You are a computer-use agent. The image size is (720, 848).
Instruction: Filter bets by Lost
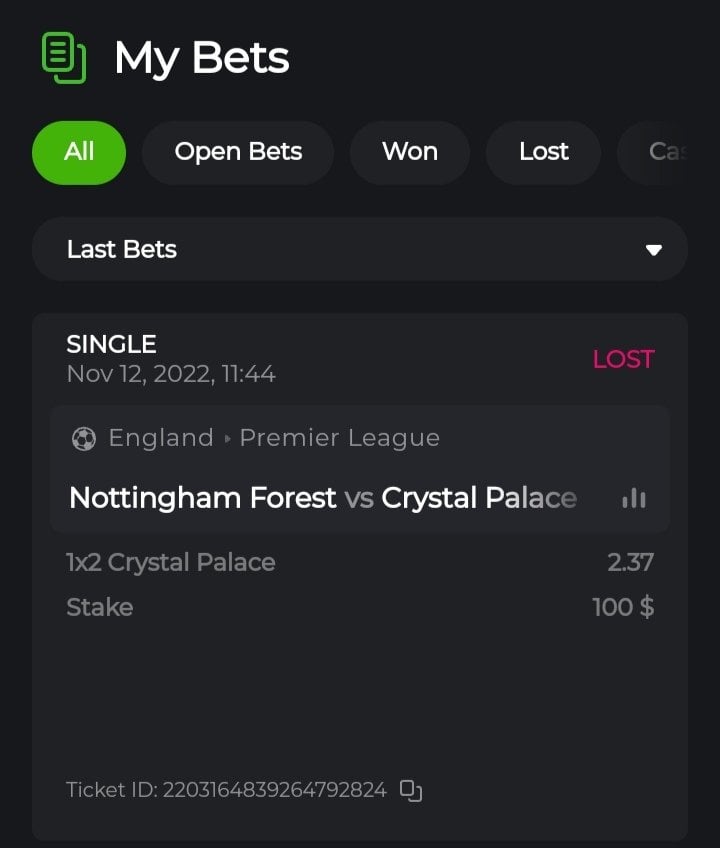pyautogui.click(x=543, y=152)
